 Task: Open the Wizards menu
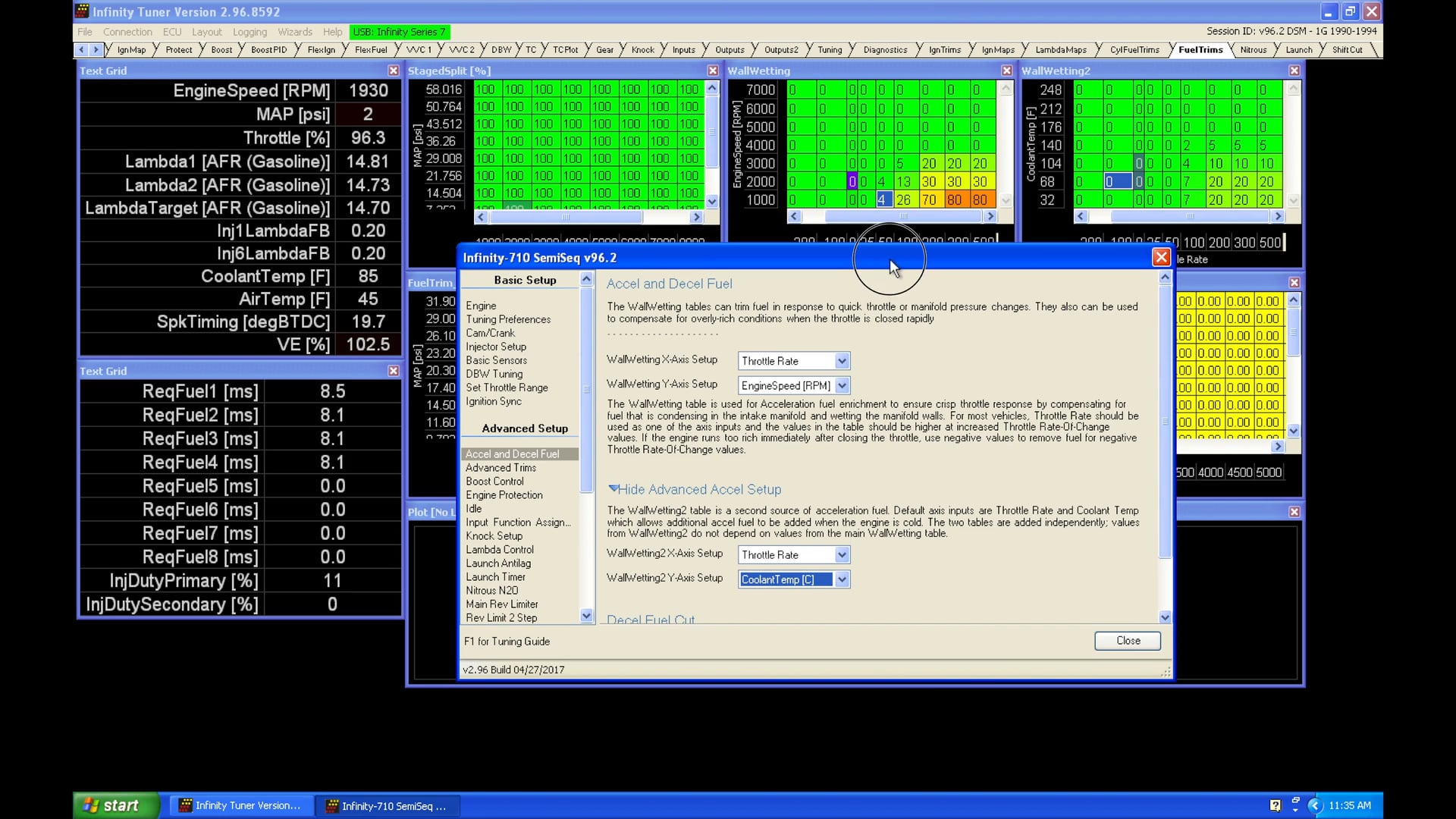click(x=294, y=32)
